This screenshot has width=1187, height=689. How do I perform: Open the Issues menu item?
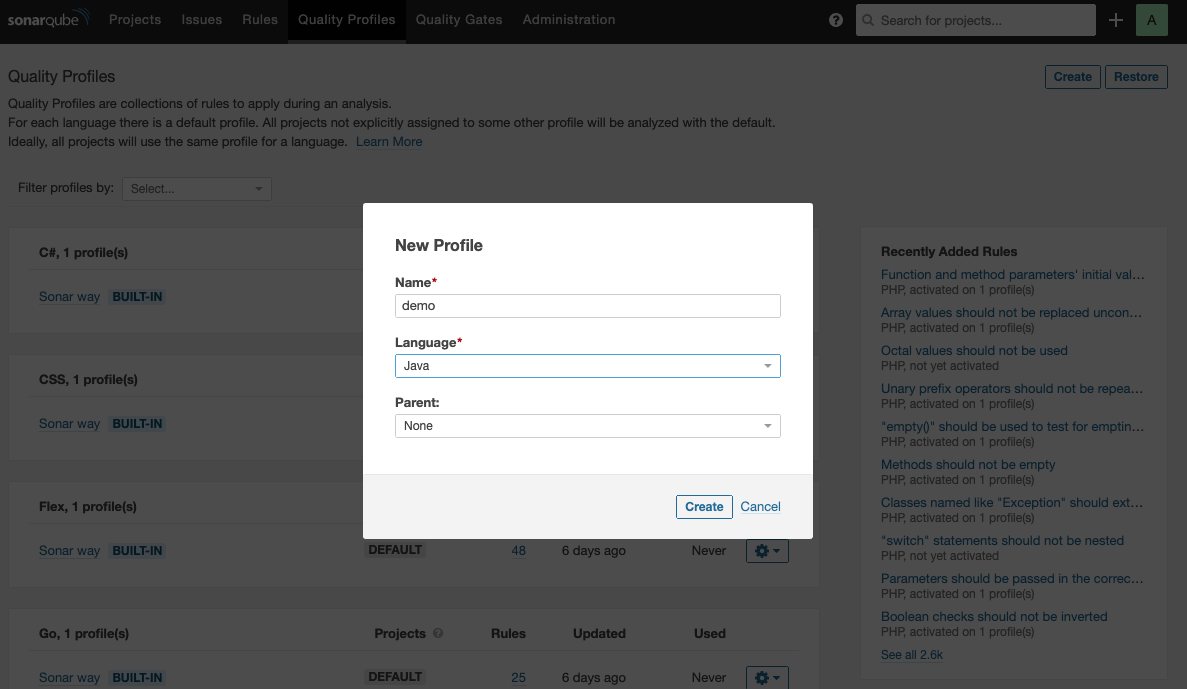click(201, 18)
